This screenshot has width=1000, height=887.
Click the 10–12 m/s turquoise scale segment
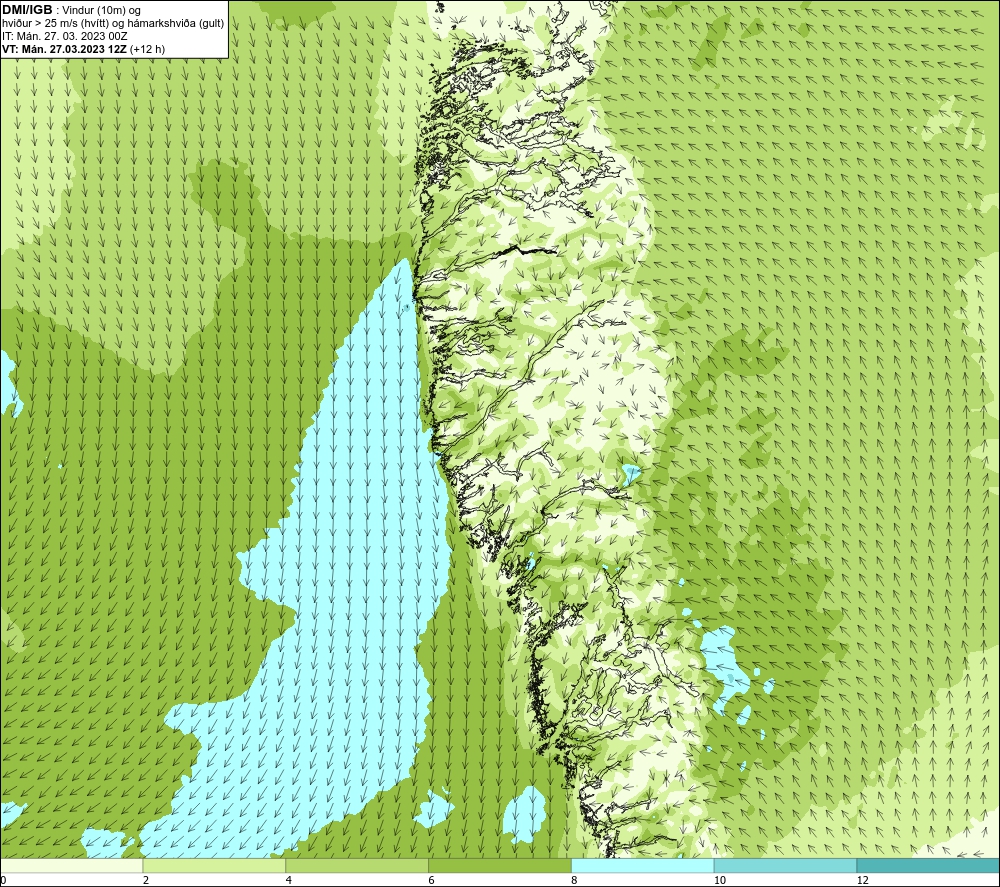pyautogui.click(x=786, y=865)
